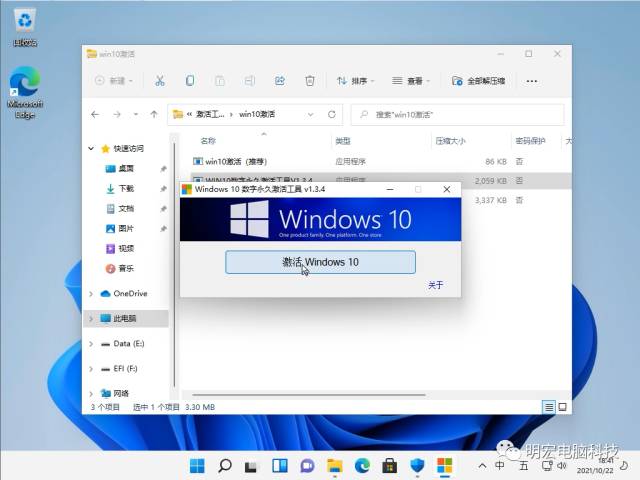Open the 排序 sort dropdown
Image resolution: width=640 pixels, height=480 pixels.
pos(355,81)
